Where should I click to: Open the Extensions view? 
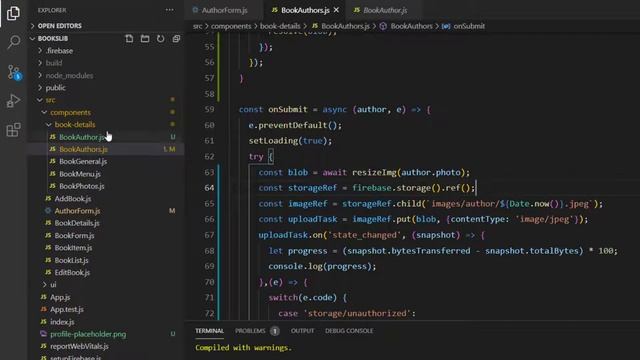(13, 130)
